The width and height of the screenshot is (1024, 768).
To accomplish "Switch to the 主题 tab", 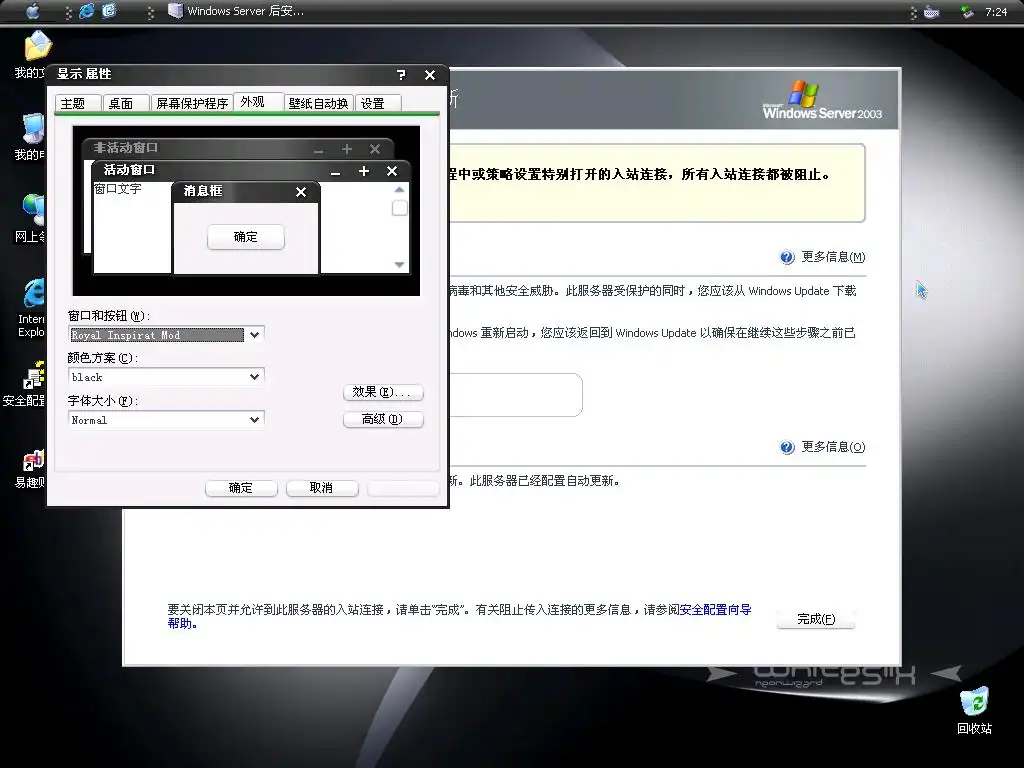I will pos(78,103).
